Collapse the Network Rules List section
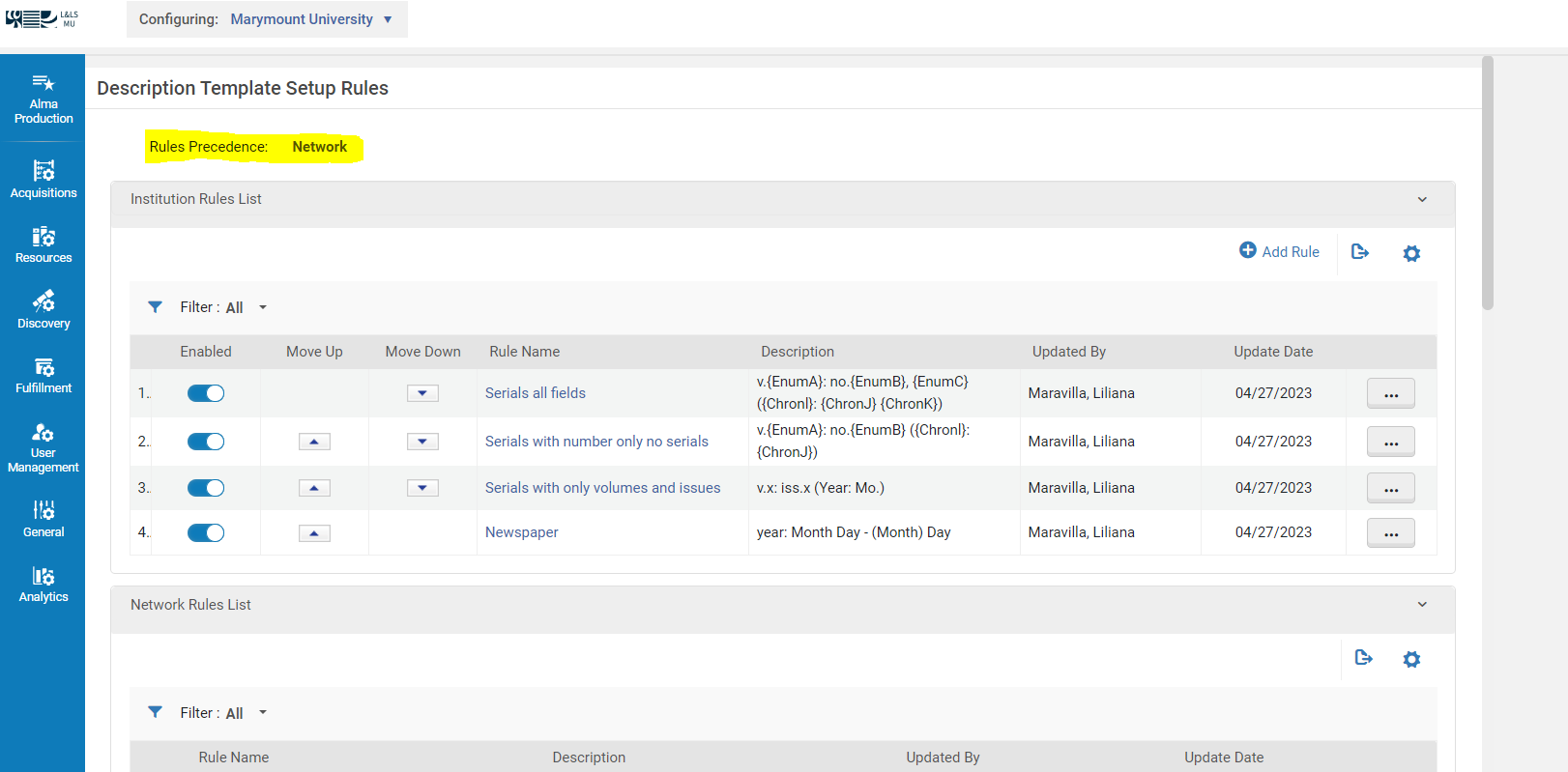The image size is (1568, 772). click(x=1422, y=604)
